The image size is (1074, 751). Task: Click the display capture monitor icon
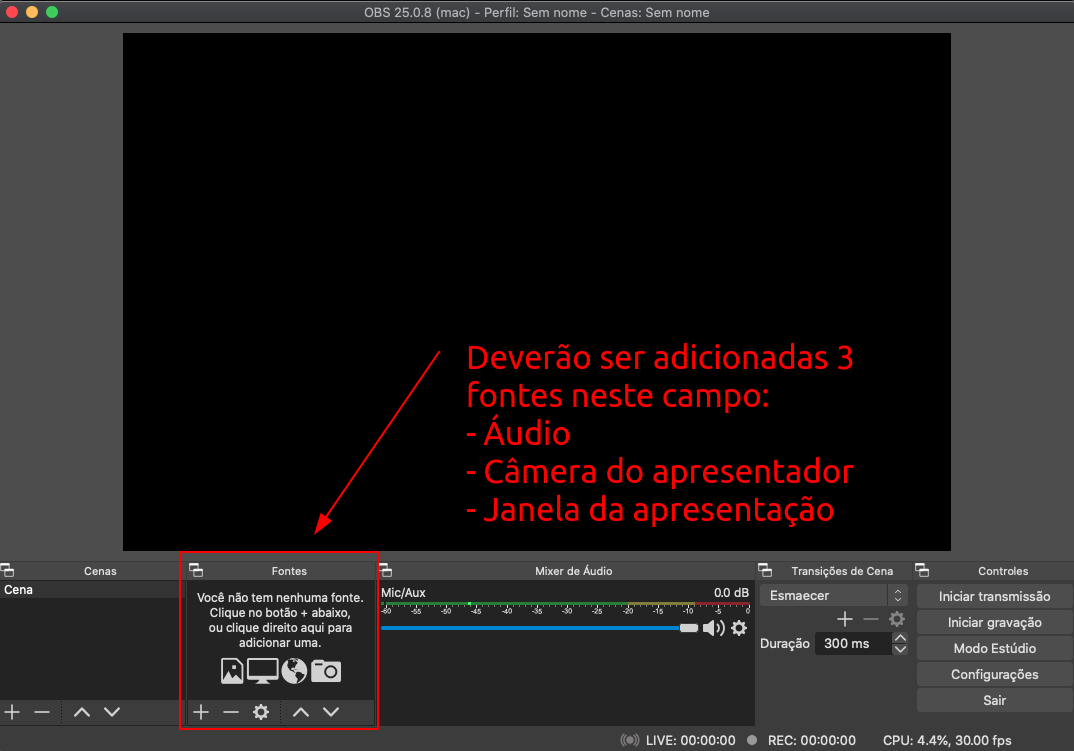262,671
